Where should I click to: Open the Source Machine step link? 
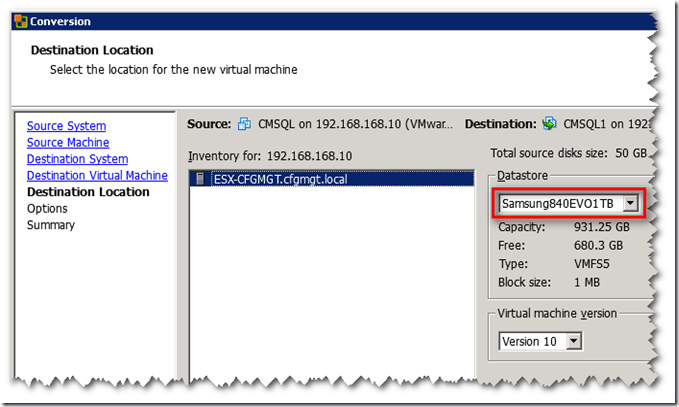pos(68,143)
